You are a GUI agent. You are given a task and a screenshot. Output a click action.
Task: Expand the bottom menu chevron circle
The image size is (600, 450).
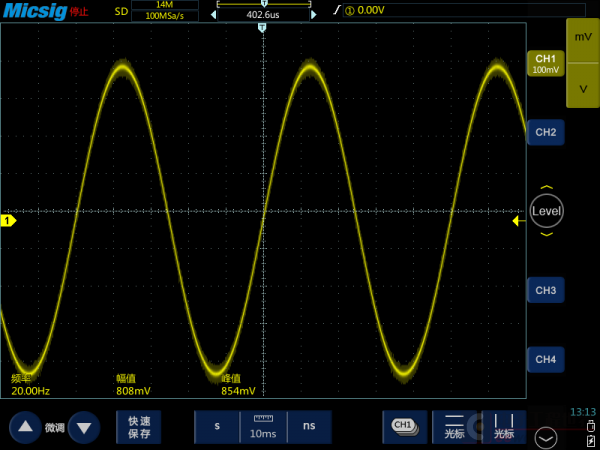[x=546, y=438]
